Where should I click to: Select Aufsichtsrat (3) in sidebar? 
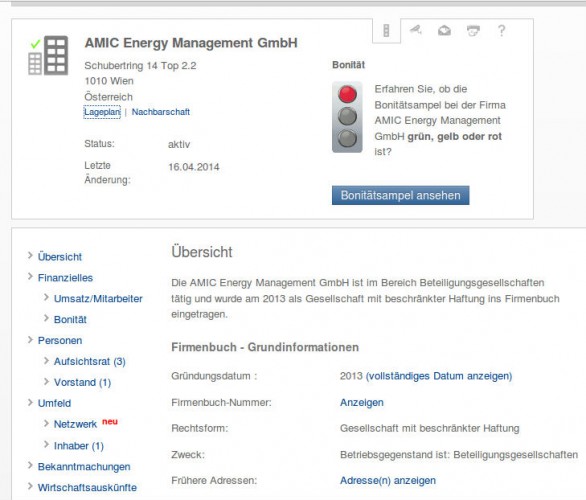tap(90, 361)
